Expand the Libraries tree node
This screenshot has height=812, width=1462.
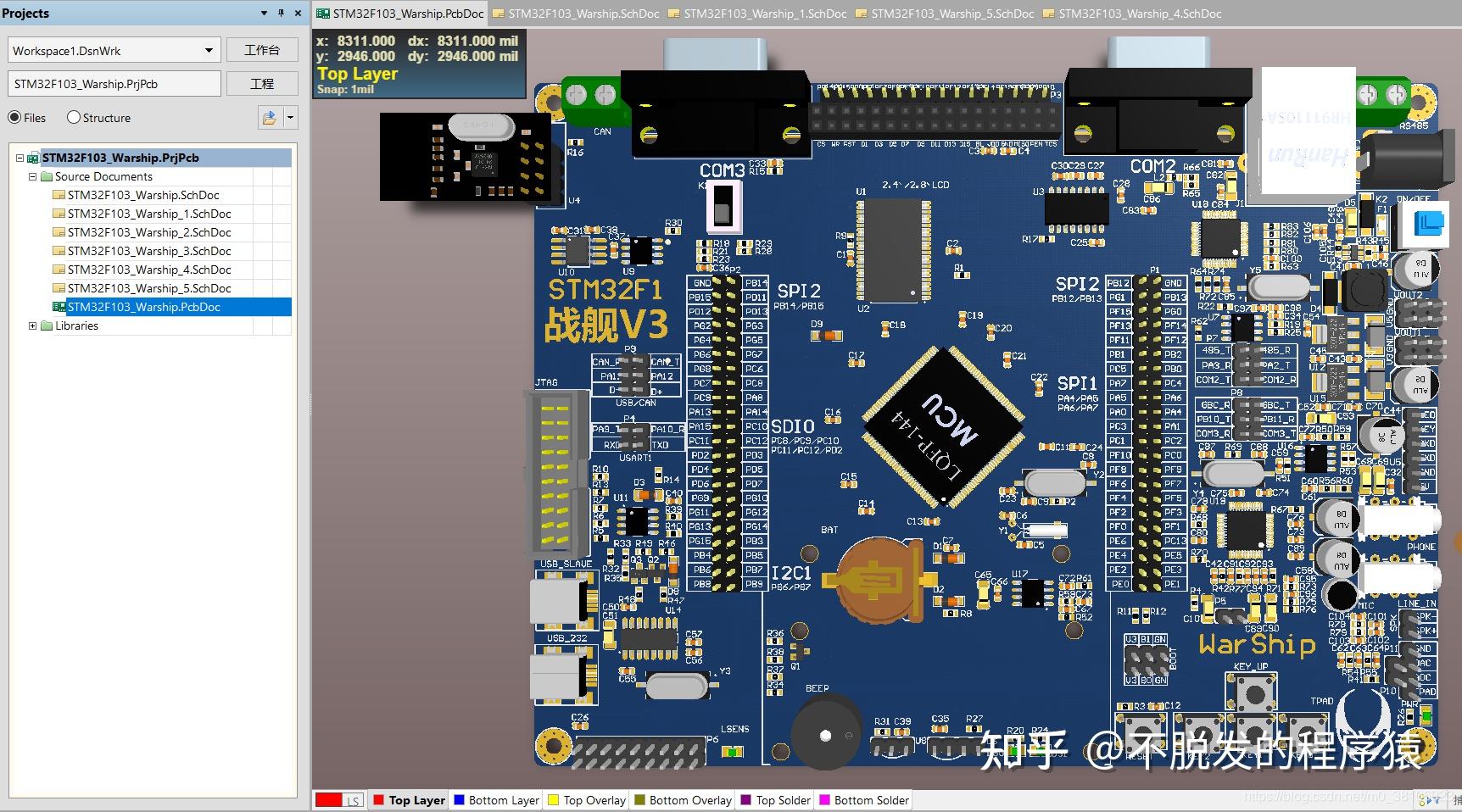pyautogui.click(x=32, y=325)
